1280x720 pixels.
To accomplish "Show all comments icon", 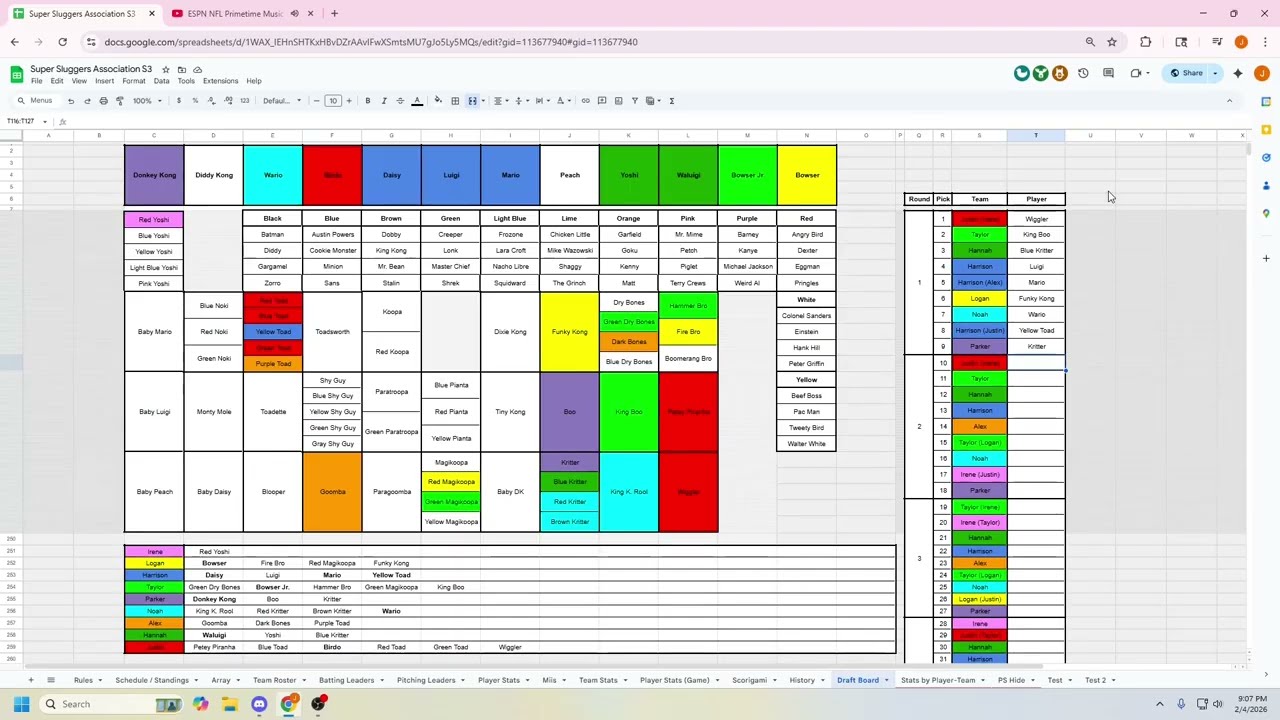I will pos(1108,73).
